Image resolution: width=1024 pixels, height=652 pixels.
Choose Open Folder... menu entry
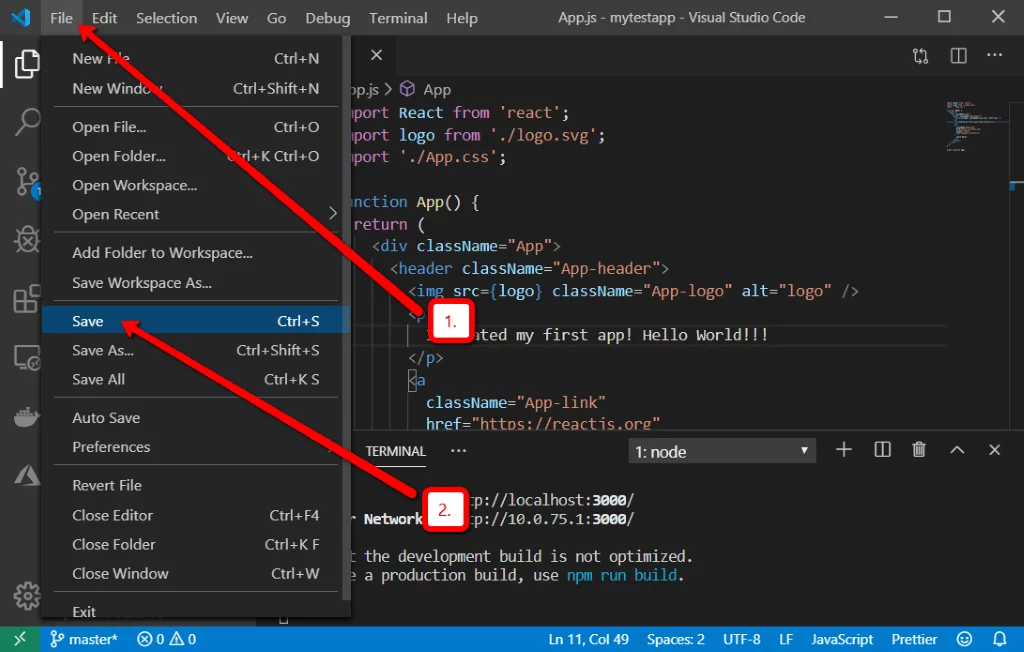point(196,156)
